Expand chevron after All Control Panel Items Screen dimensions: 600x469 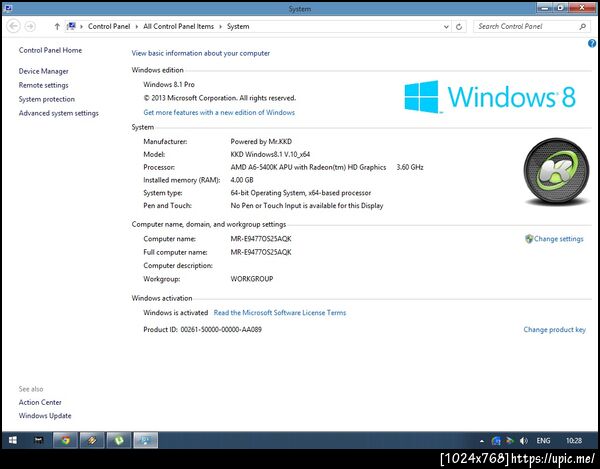pos(220,26)
